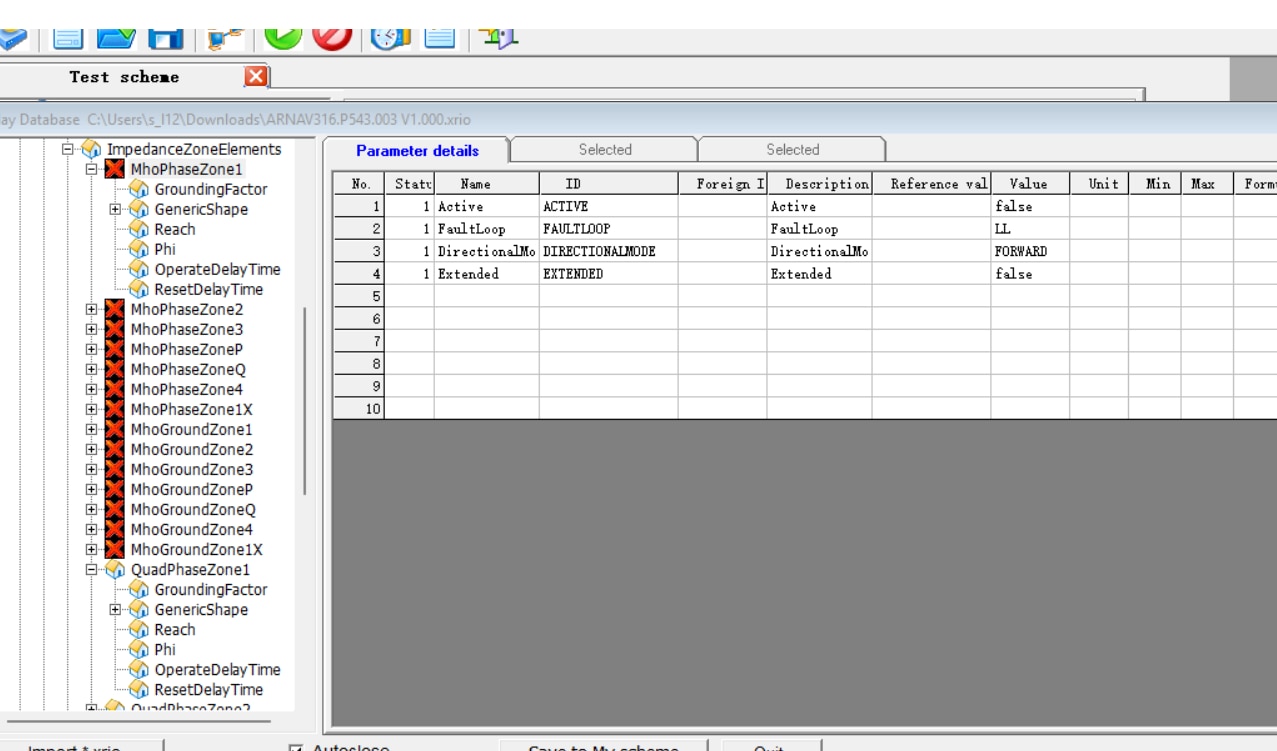Click the false value in Active row
The image size is (1277, 751).
pyautogui.click(x=1030, y=206)
